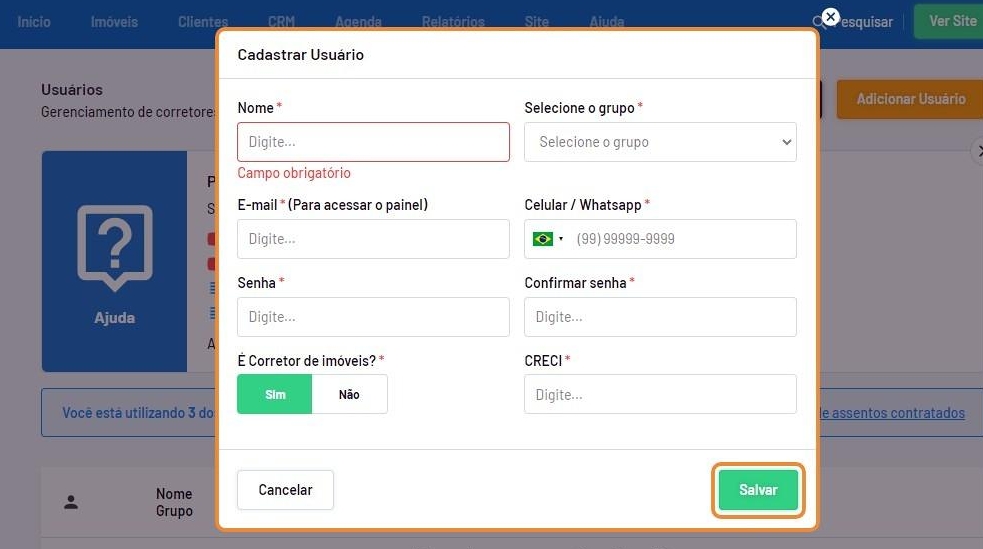The height and width of the screenshot is (549, 983).
Task: Open the Selecione o grupo dropdown
Action: [x=660, y=142]
